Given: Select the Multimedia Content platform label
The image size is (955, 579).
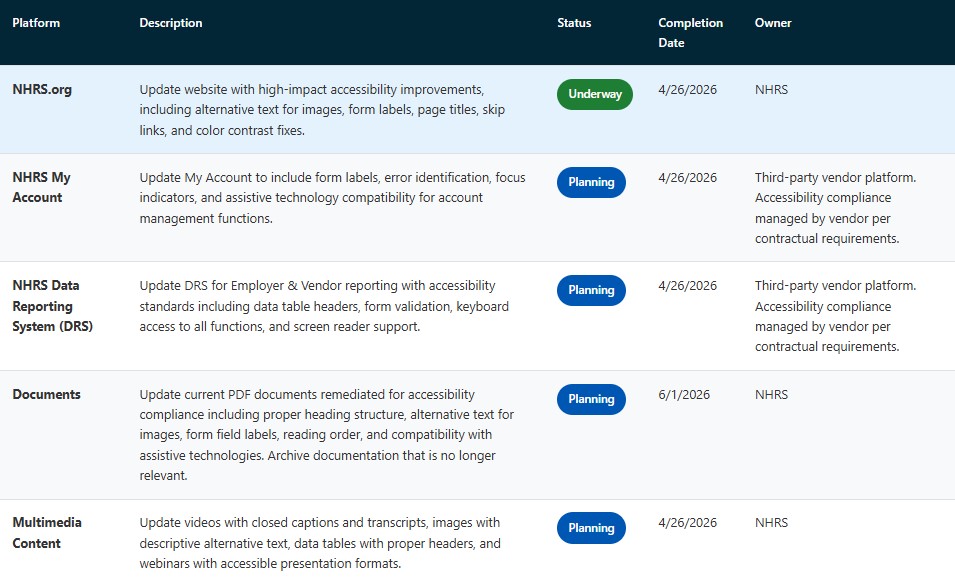Looking at the screenshot, I should point(47,532).
